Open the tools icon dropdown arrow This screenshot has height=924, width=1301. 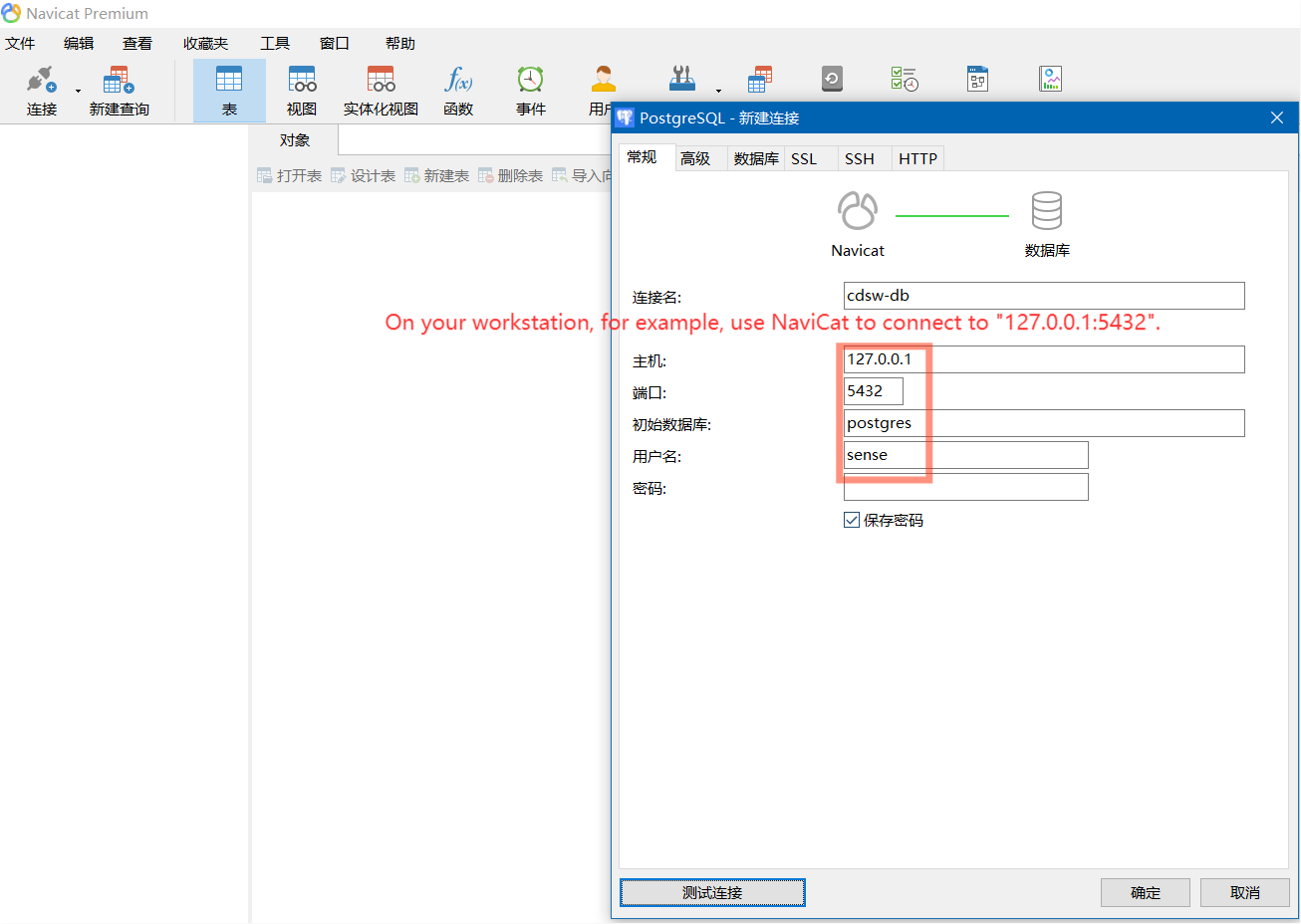716,93
